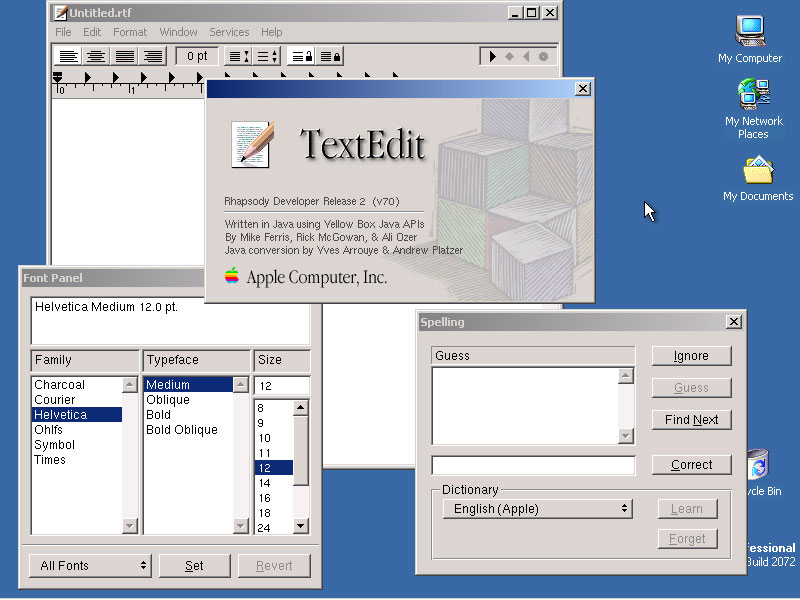Pick the diamond decimal tab from the tab well
800x600 pixels.
tap(509, 56)
